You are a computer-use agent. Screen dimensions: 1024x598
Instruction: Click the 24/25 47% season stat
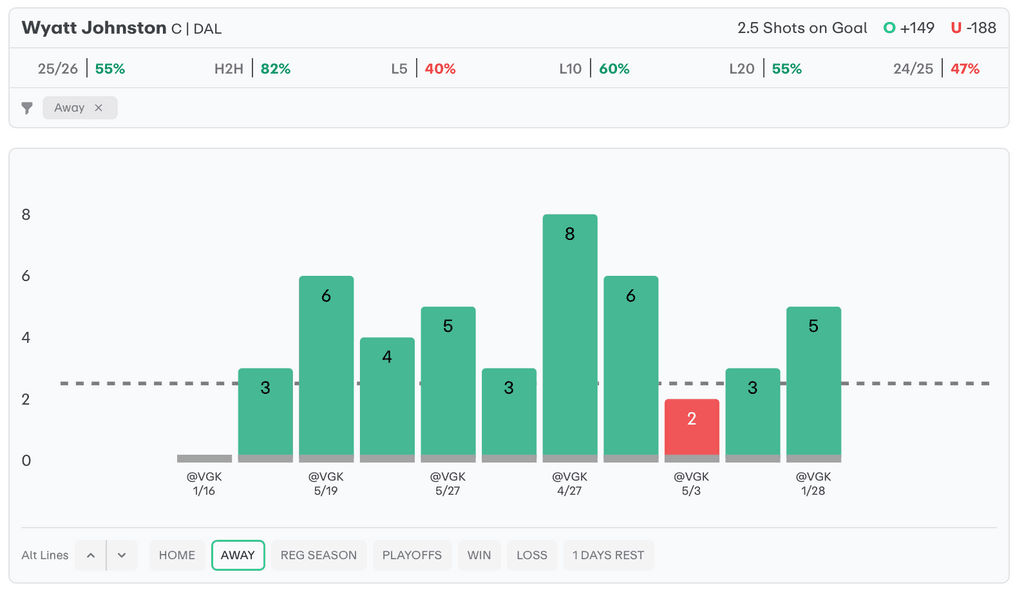click(936, 69)
